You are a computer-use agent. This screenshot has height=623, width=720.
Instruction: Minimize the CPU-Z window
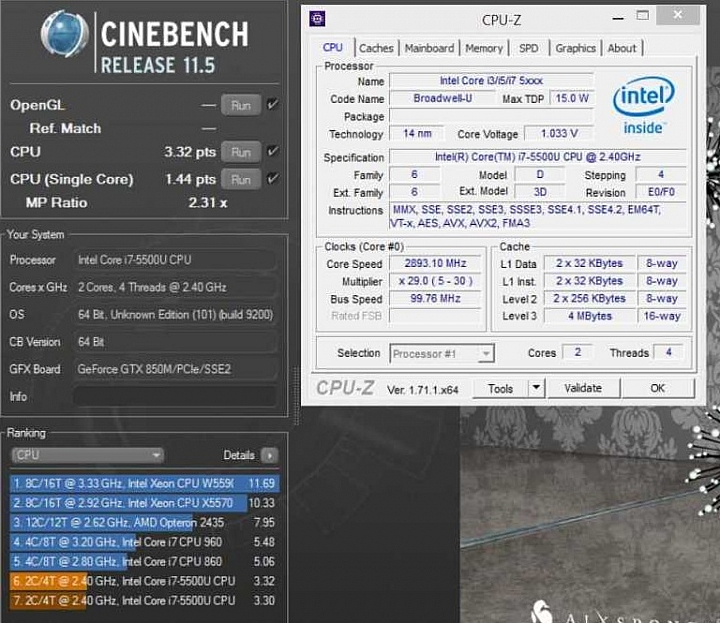618,18
